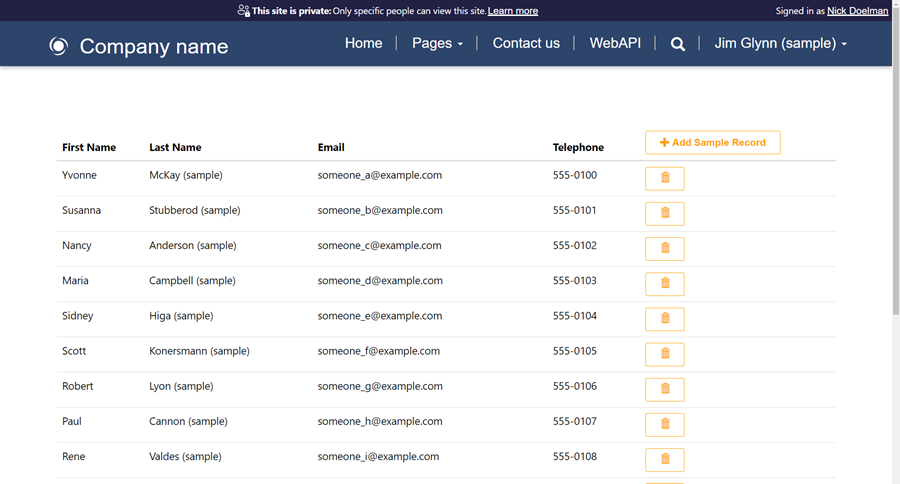Open the Jim Glynn (sample) user menu
This screenshot has height=484, width=900.
coord(780,43)
